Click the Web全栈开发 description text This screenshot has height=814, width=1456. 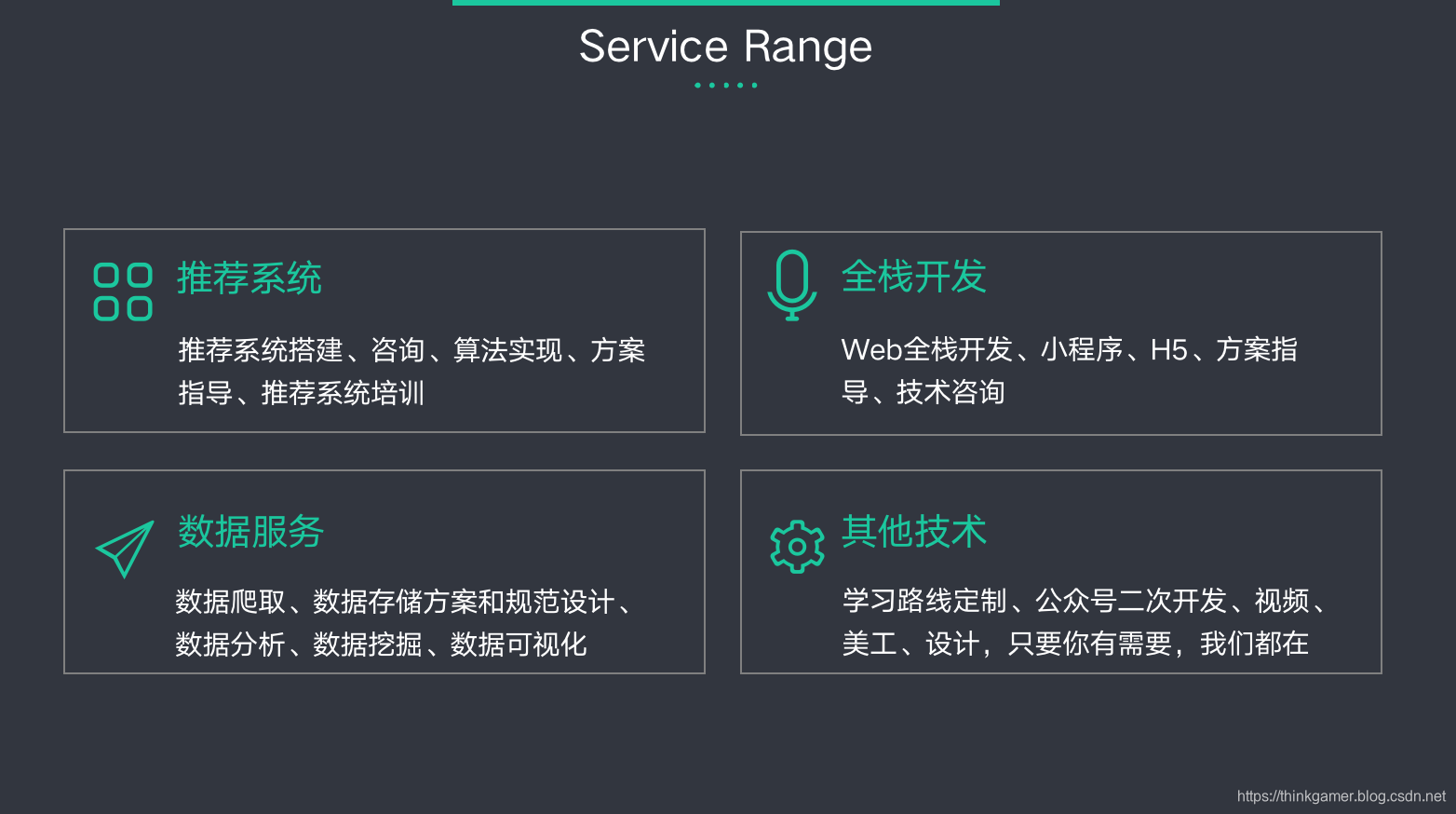pos(1070,349)
